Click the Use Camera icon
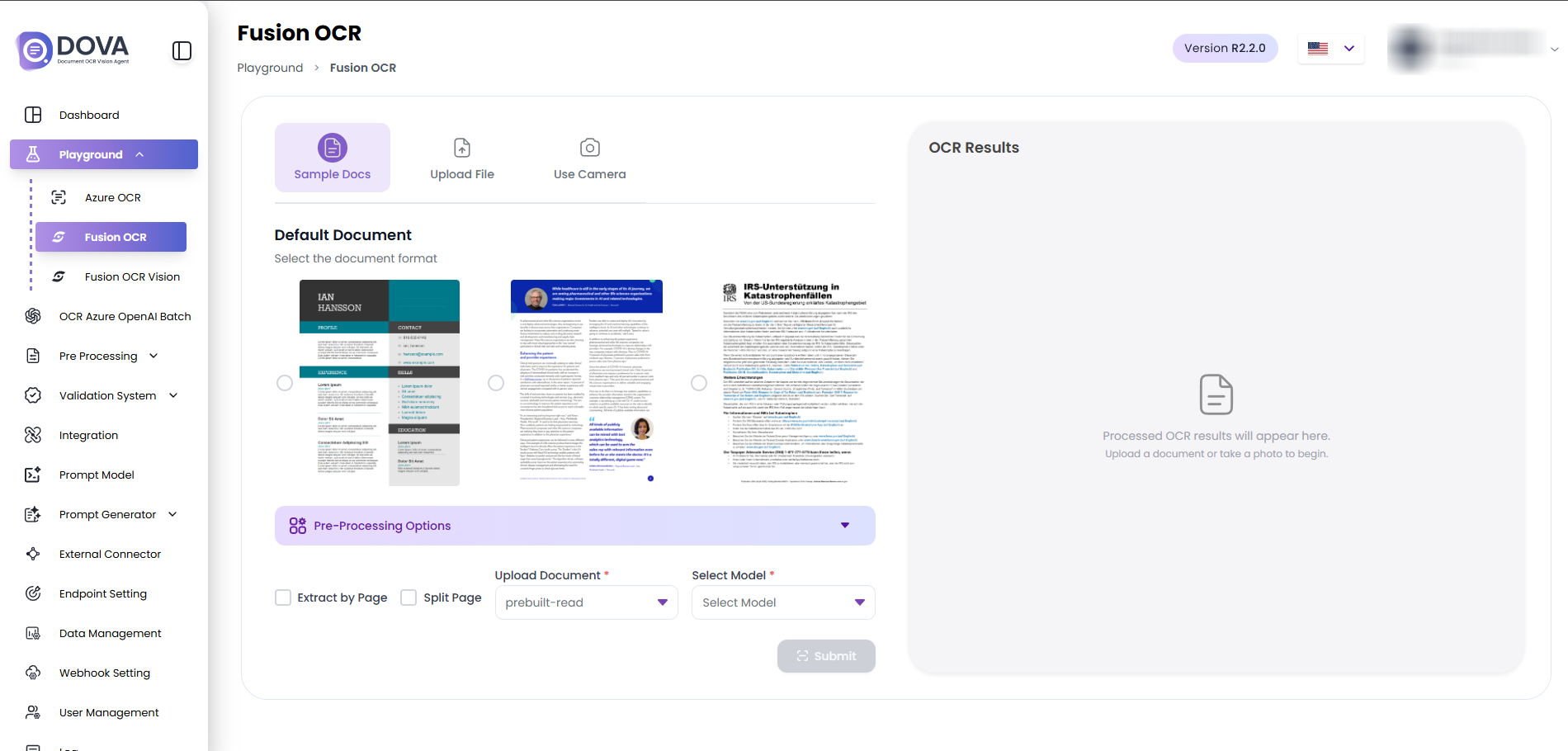 590,148
